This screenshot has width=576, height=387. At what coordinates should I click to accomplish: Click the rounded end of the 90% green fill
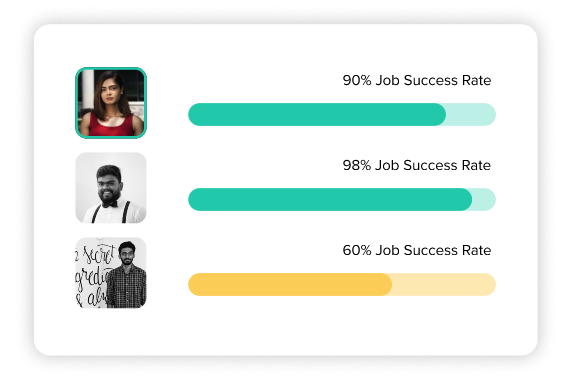point(439,115)
